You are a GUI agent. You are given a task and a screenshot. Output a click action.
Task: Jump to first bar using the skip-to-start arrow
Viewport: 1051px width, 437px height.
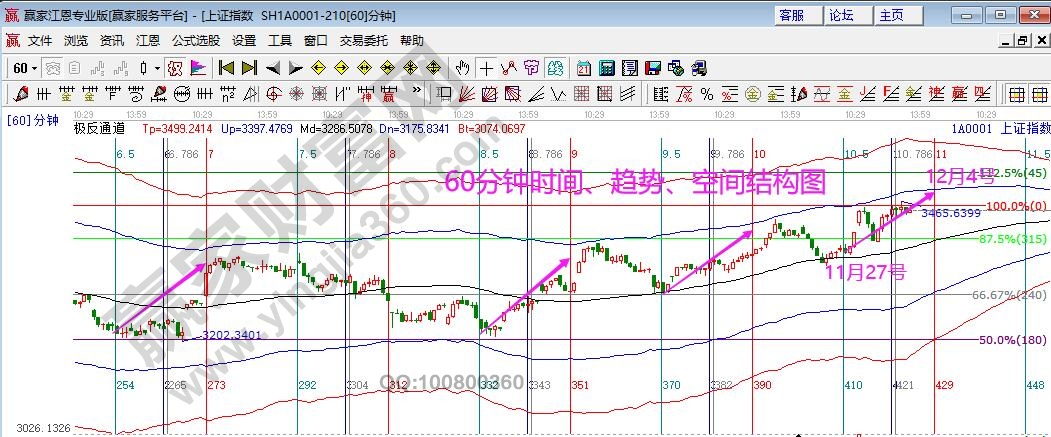pyautogui.click(x=226, y=68)
